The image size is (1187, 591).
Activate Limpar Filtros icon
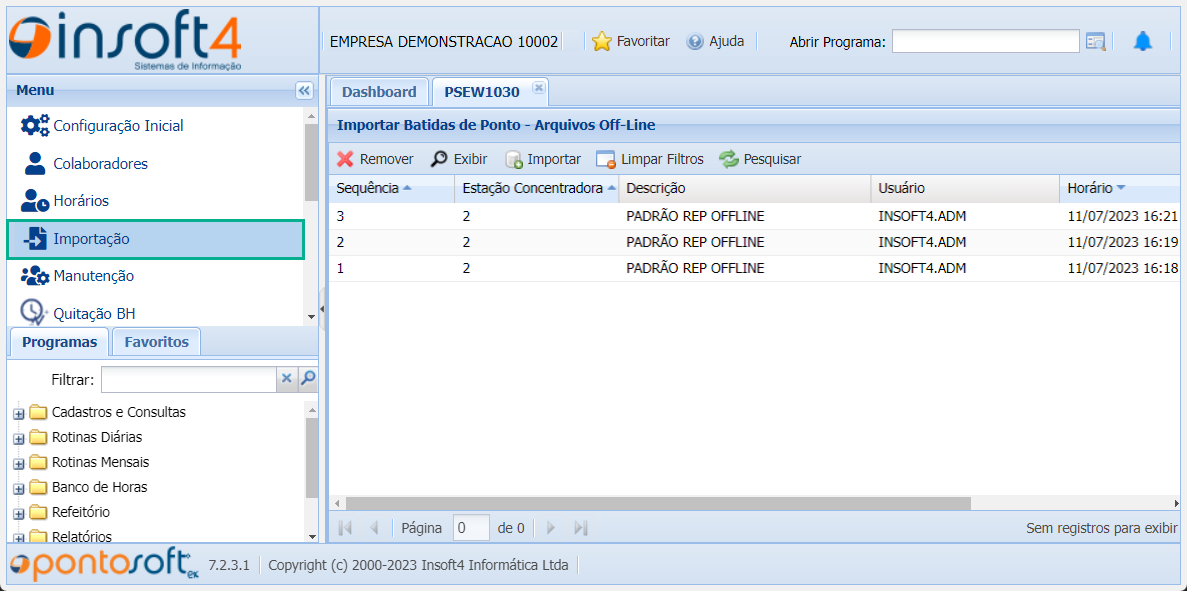point(604,158)
